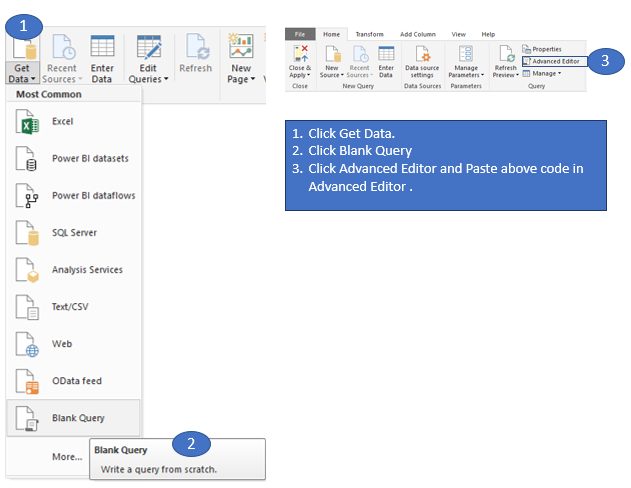Expand the Edit Queries dropdown arrow
Screen dimensions: 631x488
point(166,79)
